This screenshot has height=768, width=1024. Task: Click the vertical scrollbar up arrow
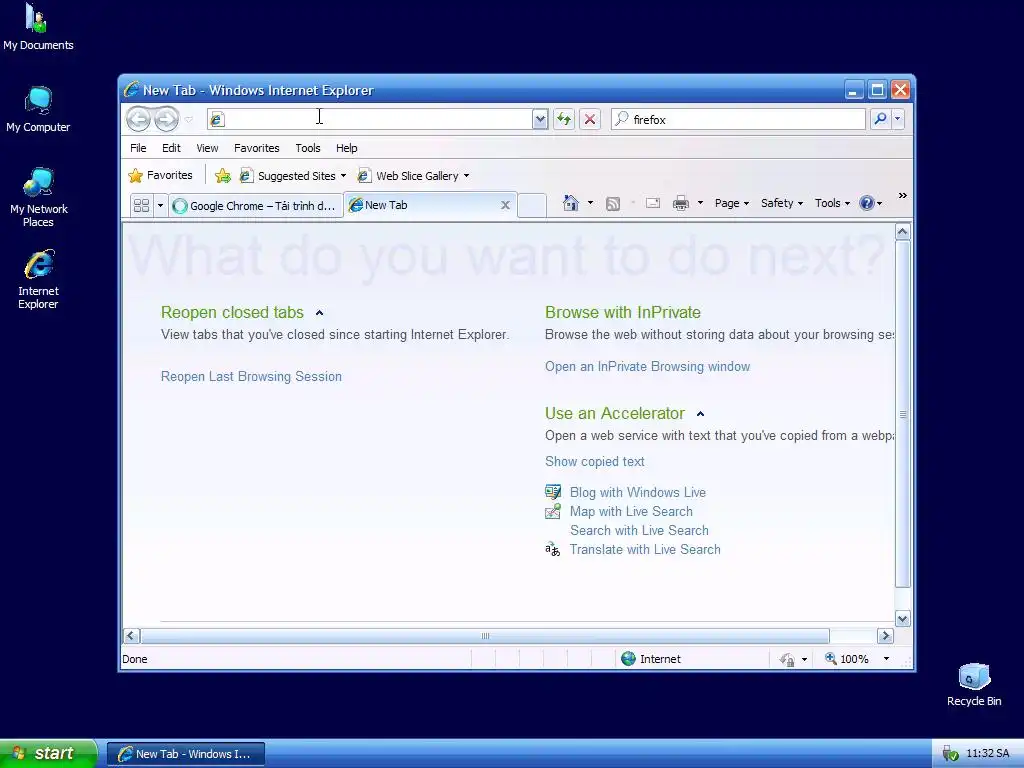click(903, 232)
